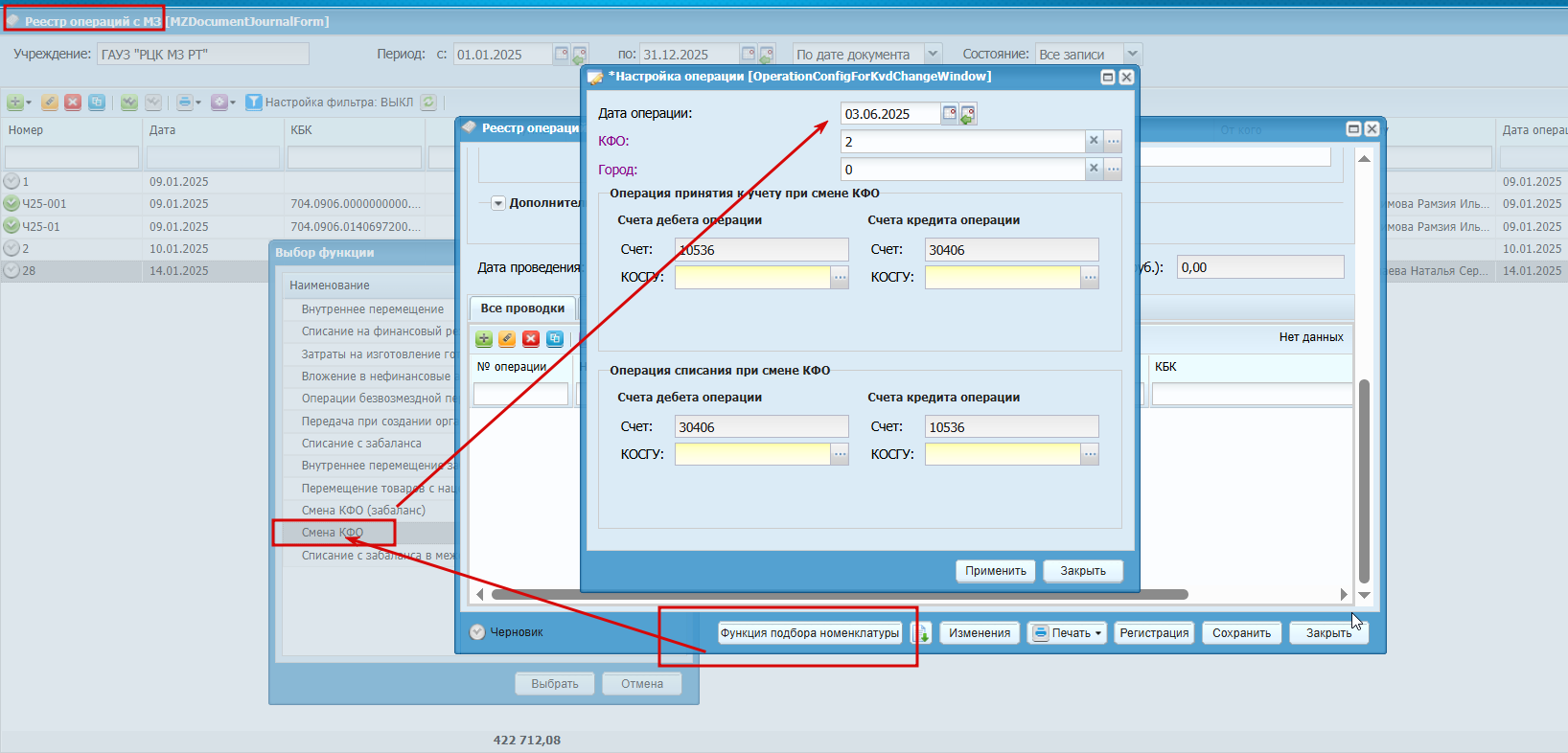This screenshot has width=1568, height=753.
Task: Open the purple gear menu in main toolbar
Action: (x=221, y=103)
